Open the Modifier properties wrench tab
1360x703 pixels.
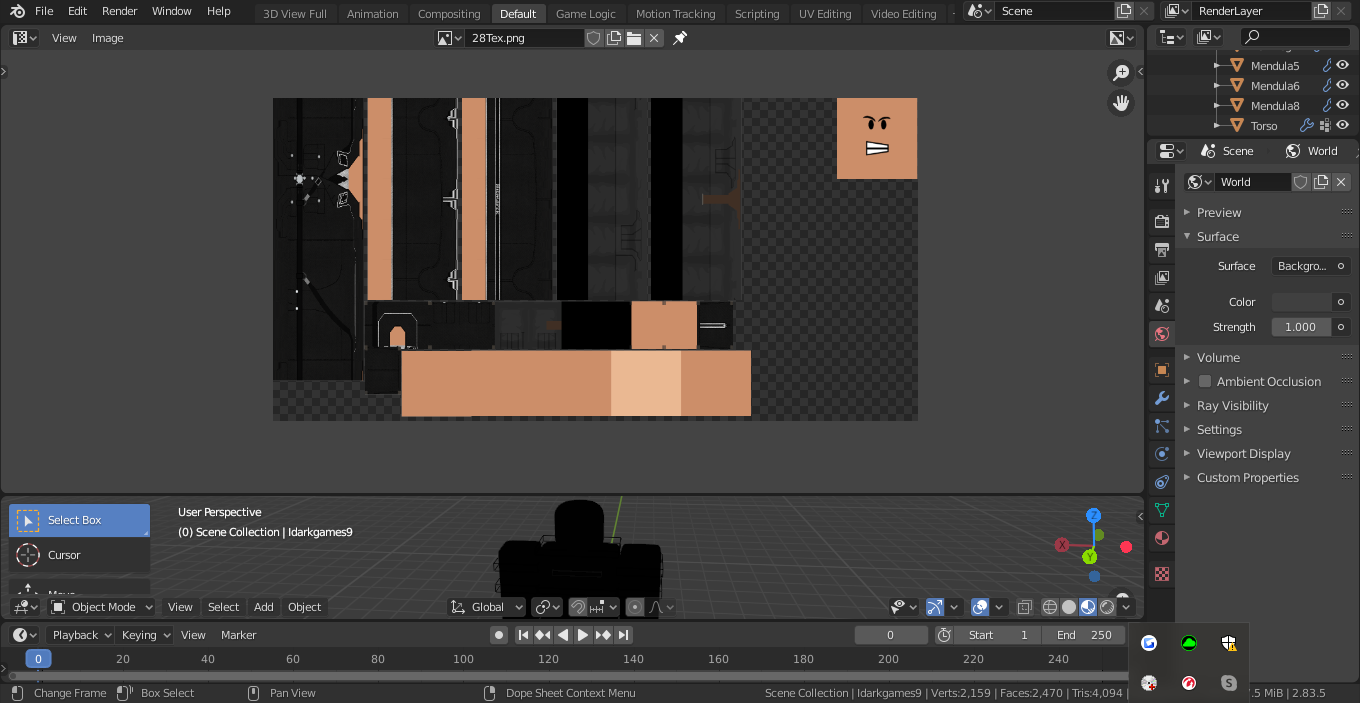click(x=1162, y=398)
